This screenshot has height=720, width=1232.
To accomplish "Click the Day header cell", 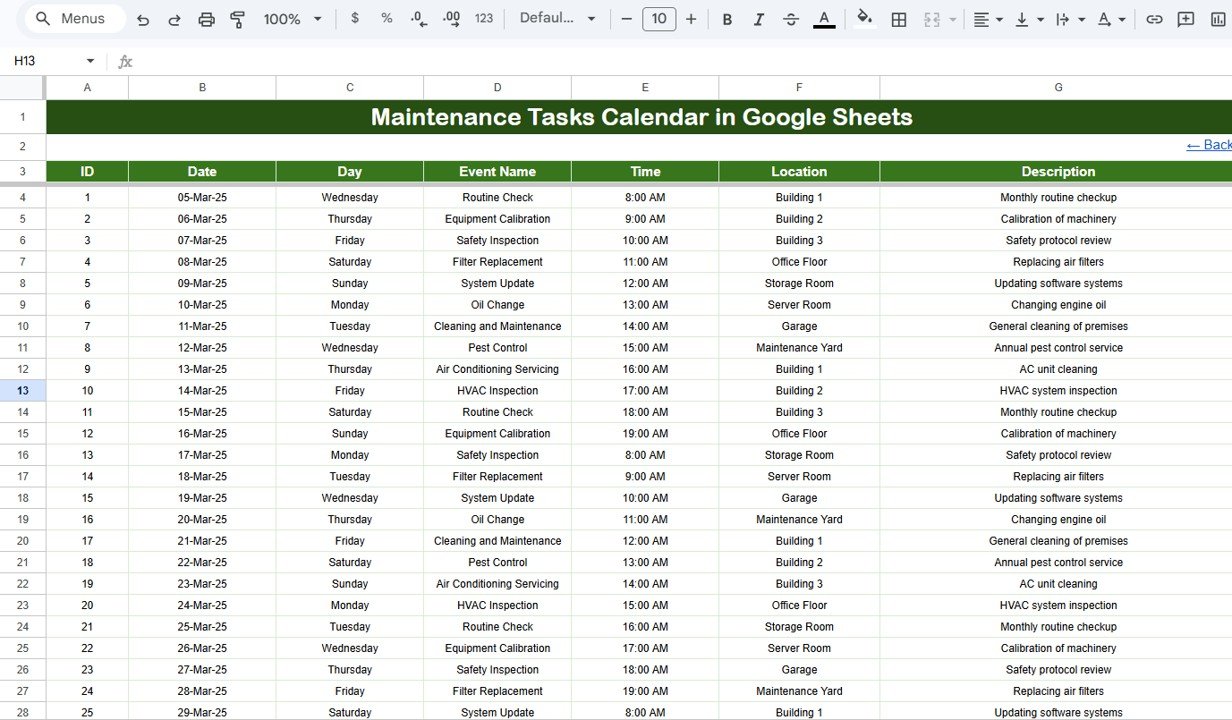I will (350, 171).
